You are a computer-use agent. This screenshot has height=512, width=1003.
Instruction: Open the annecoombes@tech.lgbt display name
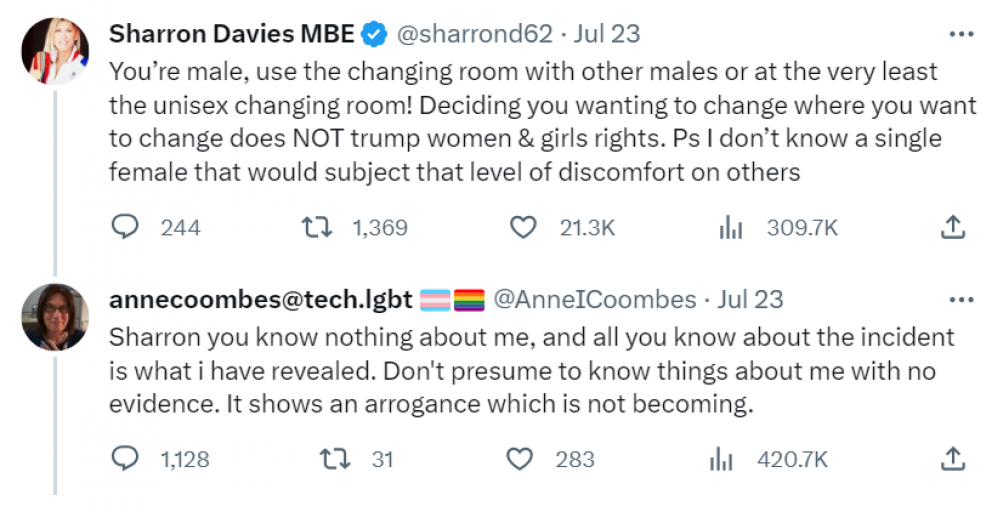[261, 300]
